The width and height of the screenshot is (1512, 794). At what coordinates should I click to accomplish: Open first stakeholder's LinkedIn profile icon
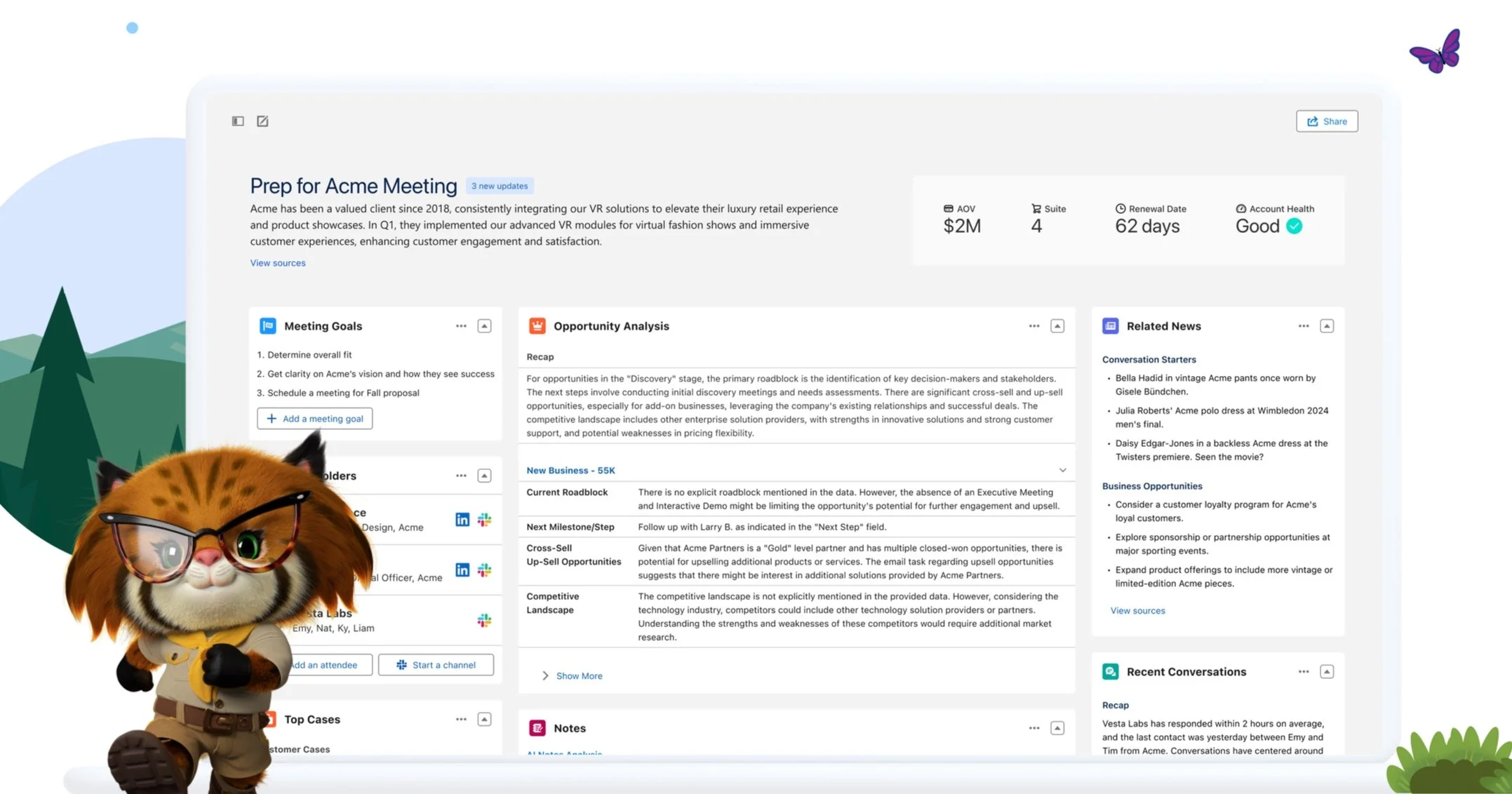pos(462,520)
